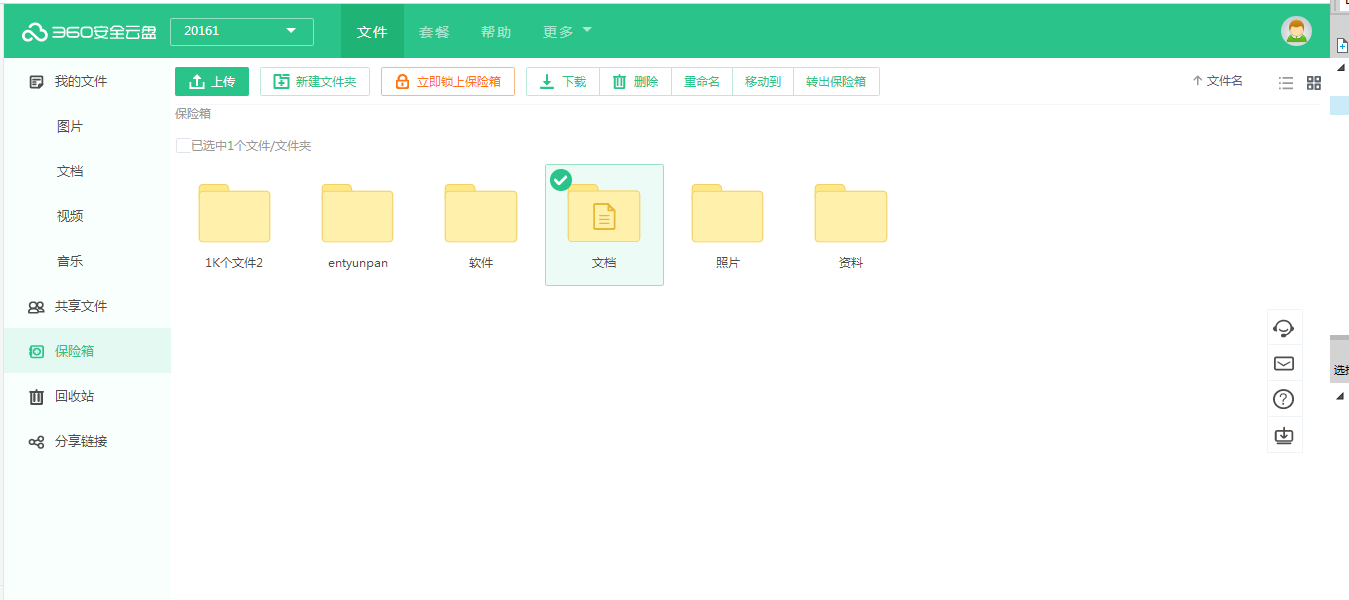Click the customer service headset icon
The height and width of the screenshot is (600, 1349).
click(1284, 328)
